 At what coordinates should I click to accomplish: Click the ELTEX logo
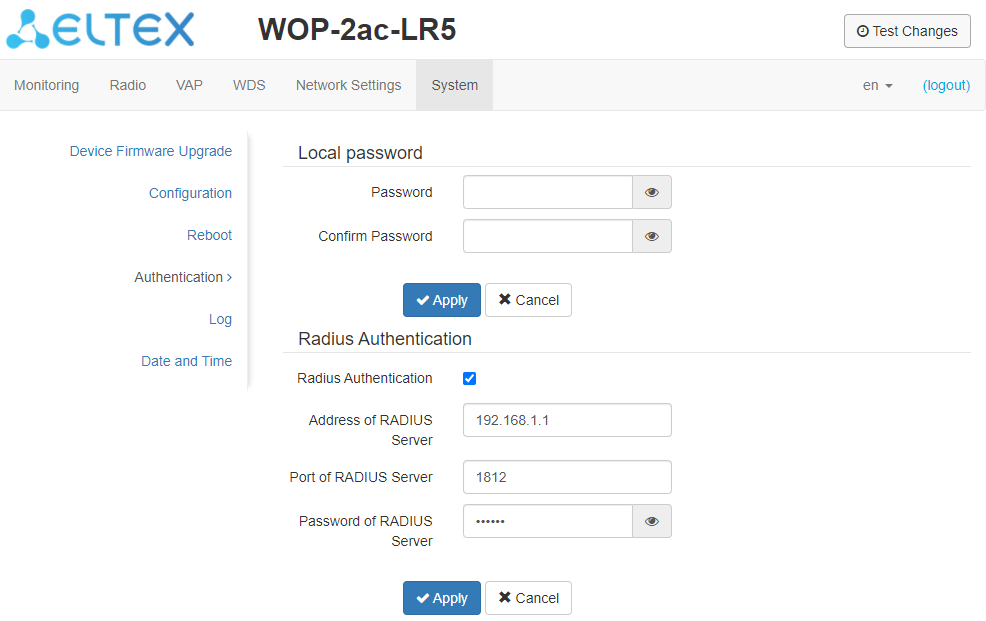(100, 30)
